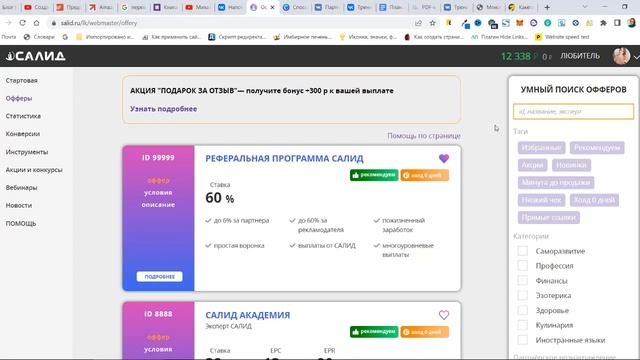The height and width of the screenshot is (360, 640).
Task: Show условия tab on ID 99999 card
Action: (158, 192)
